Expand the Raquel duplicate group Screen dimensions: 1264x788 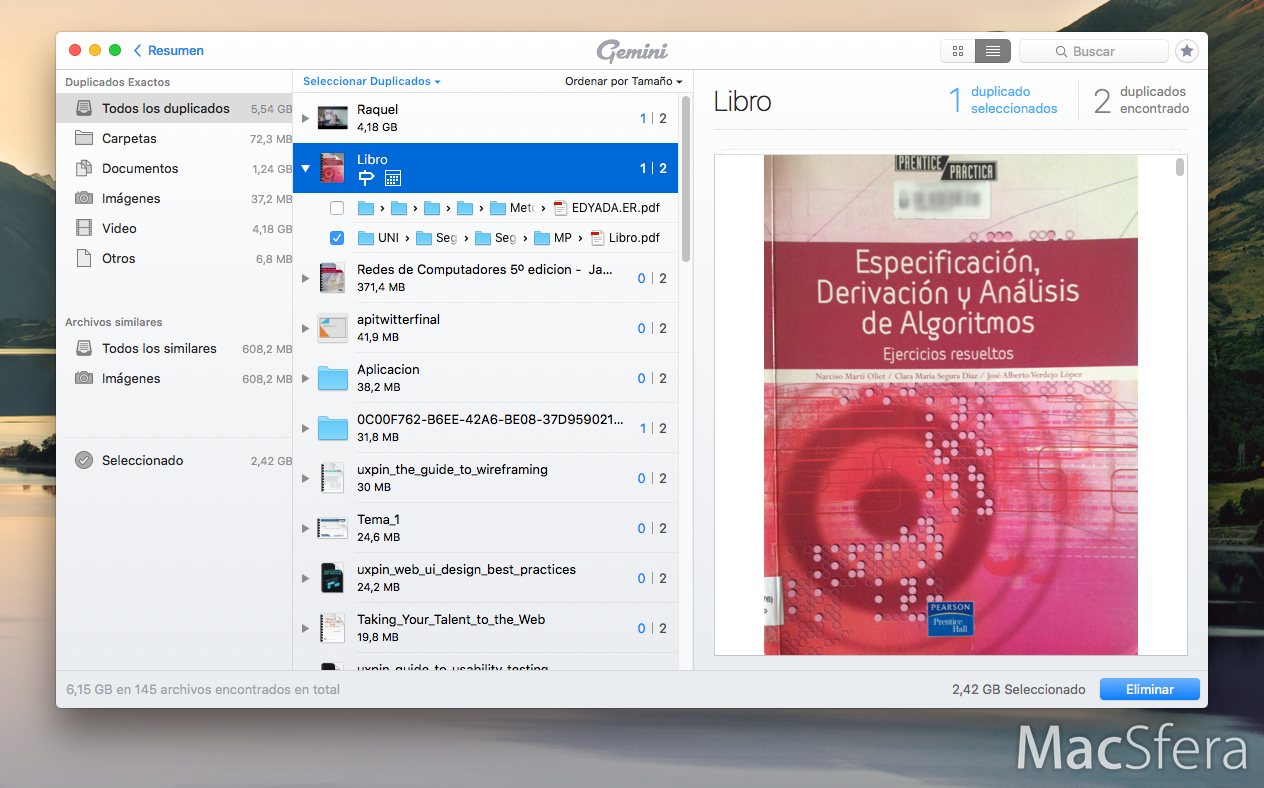click(x=306, y=119)
